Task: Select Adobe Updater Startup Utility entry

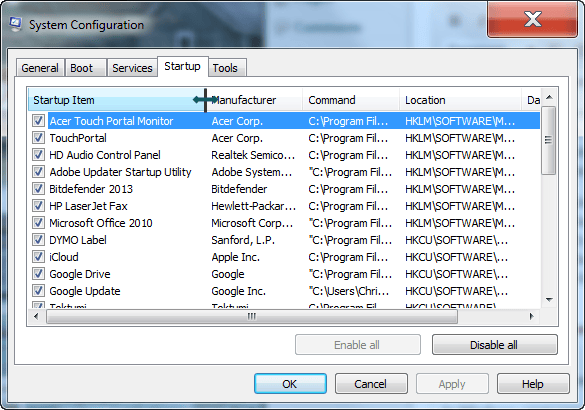Action: (120, 172)
